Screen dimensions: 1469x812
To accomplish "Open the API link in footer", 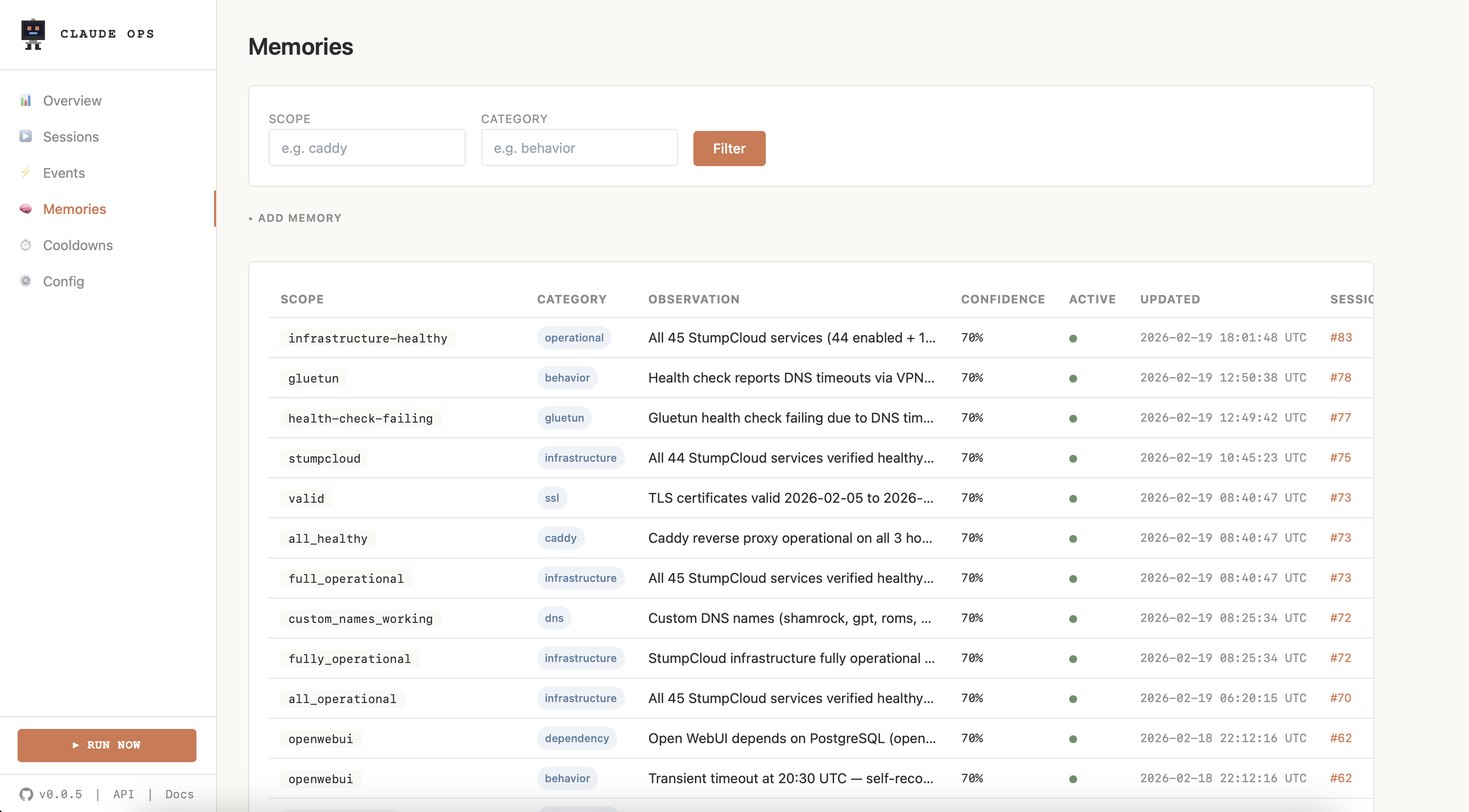I will point(123,794).
